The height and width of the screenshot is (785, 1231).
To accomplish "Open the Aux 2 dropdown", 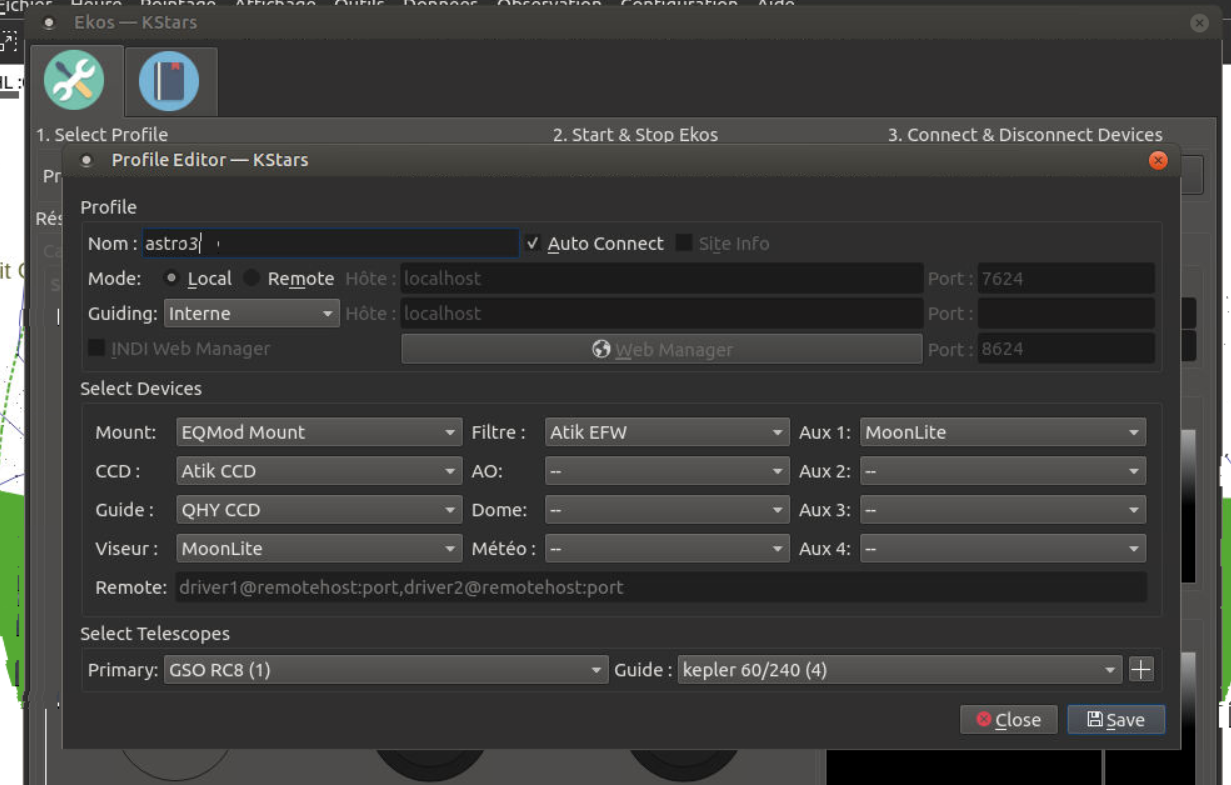I will (x=1003, y=471).
